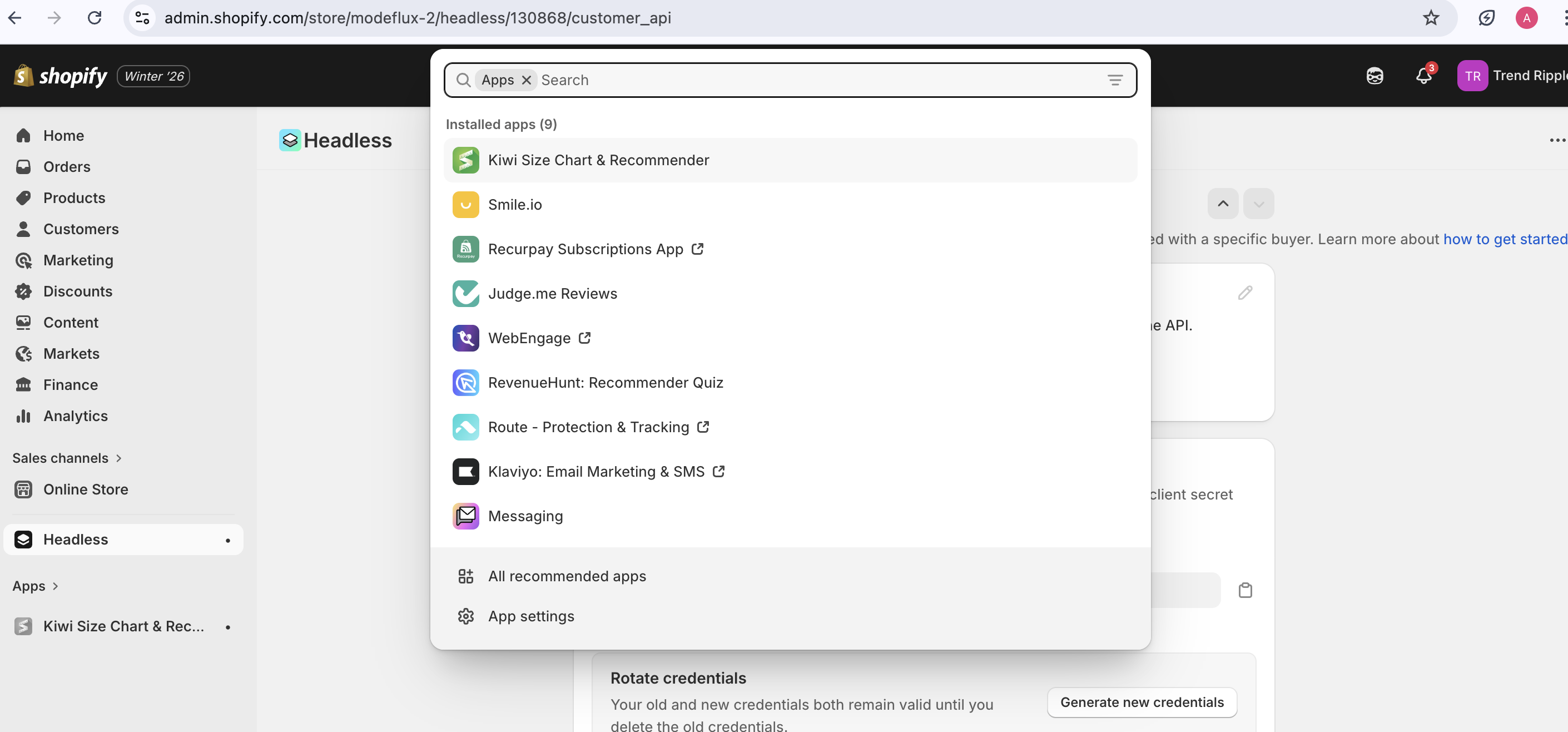Follow the how to get started link
Screen dimensions: 1568x732
[1505, 239]
